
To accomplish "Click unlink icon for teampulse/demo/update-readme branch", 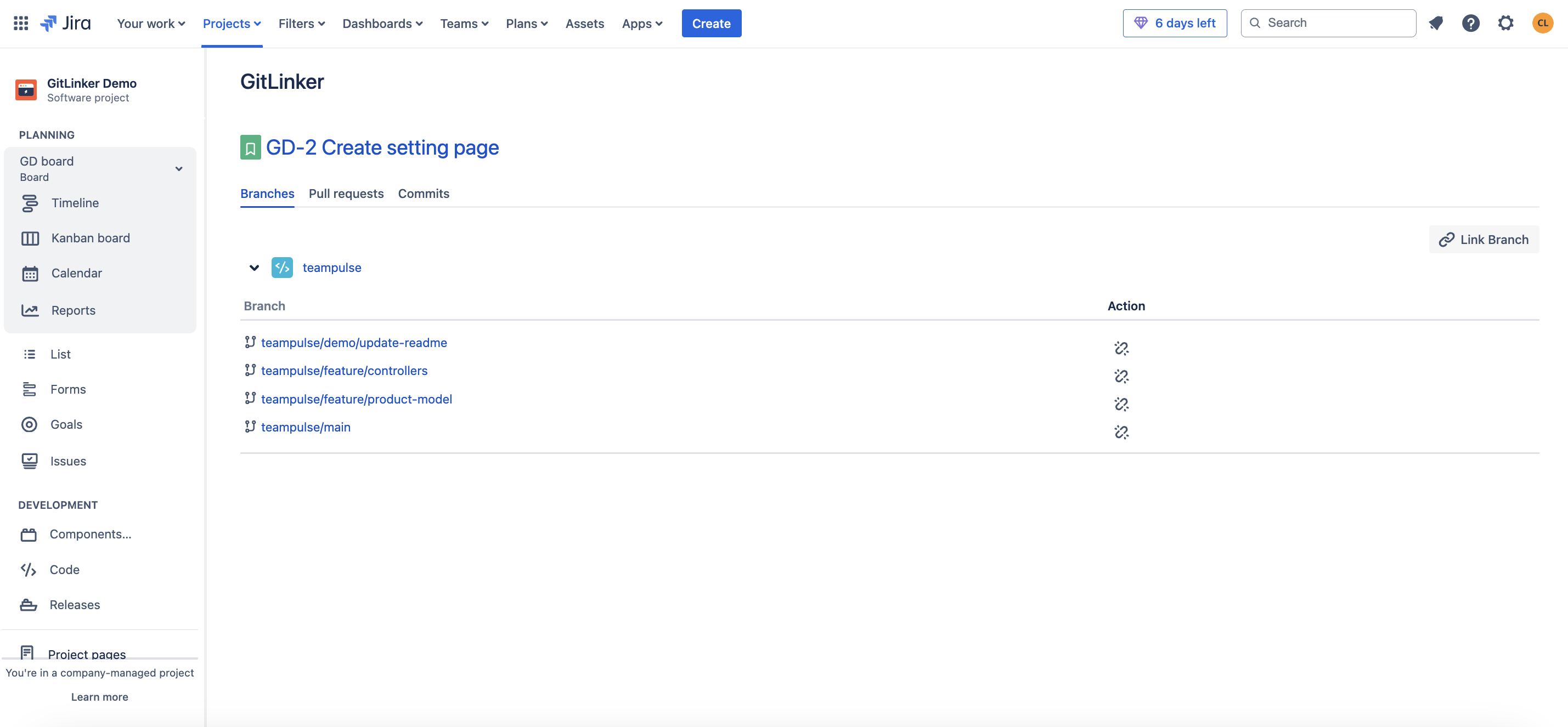I will [x=1121, y=348].
